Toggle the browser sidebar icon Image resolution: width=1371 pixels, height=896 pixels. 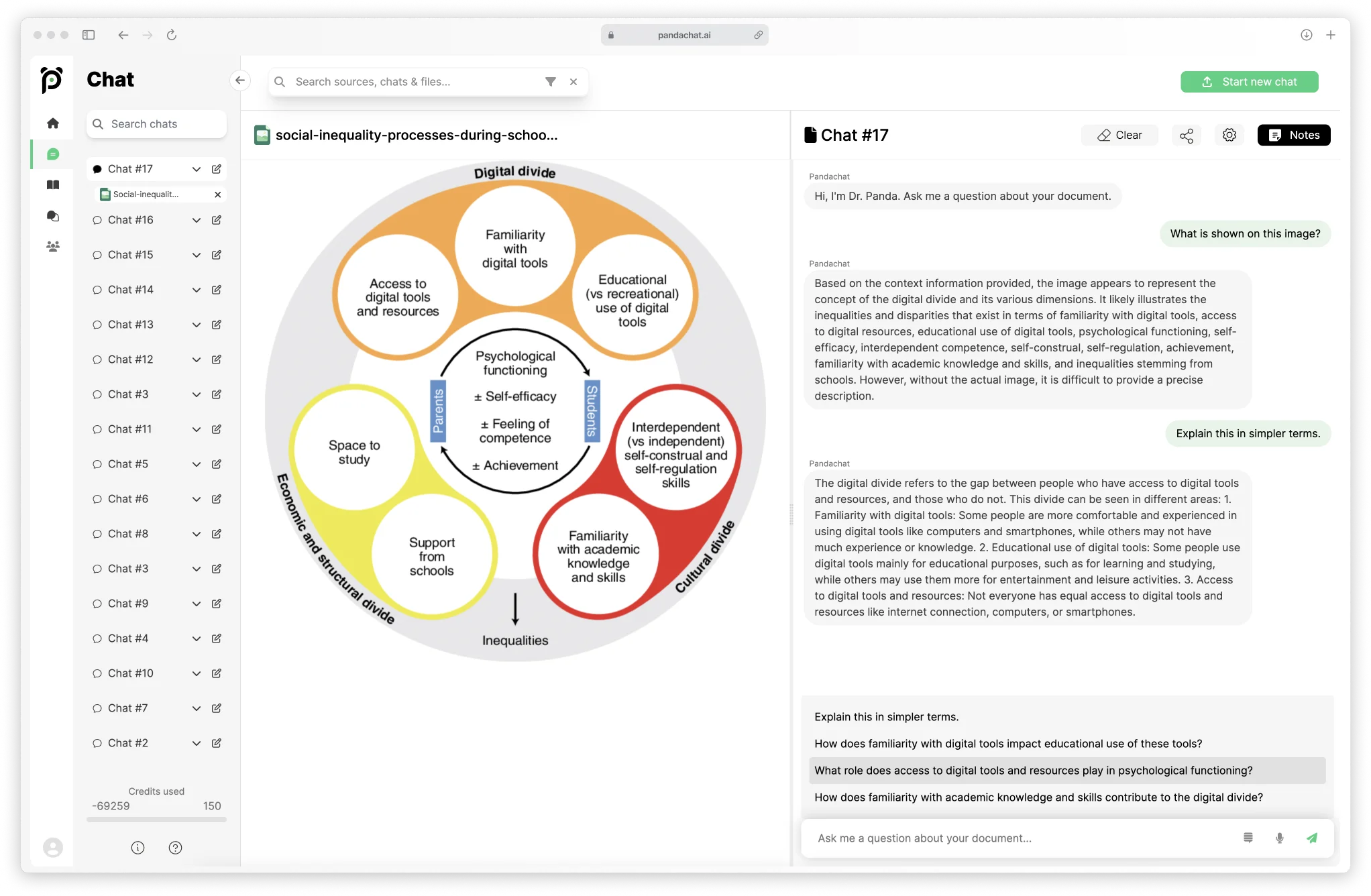point(89,35)
